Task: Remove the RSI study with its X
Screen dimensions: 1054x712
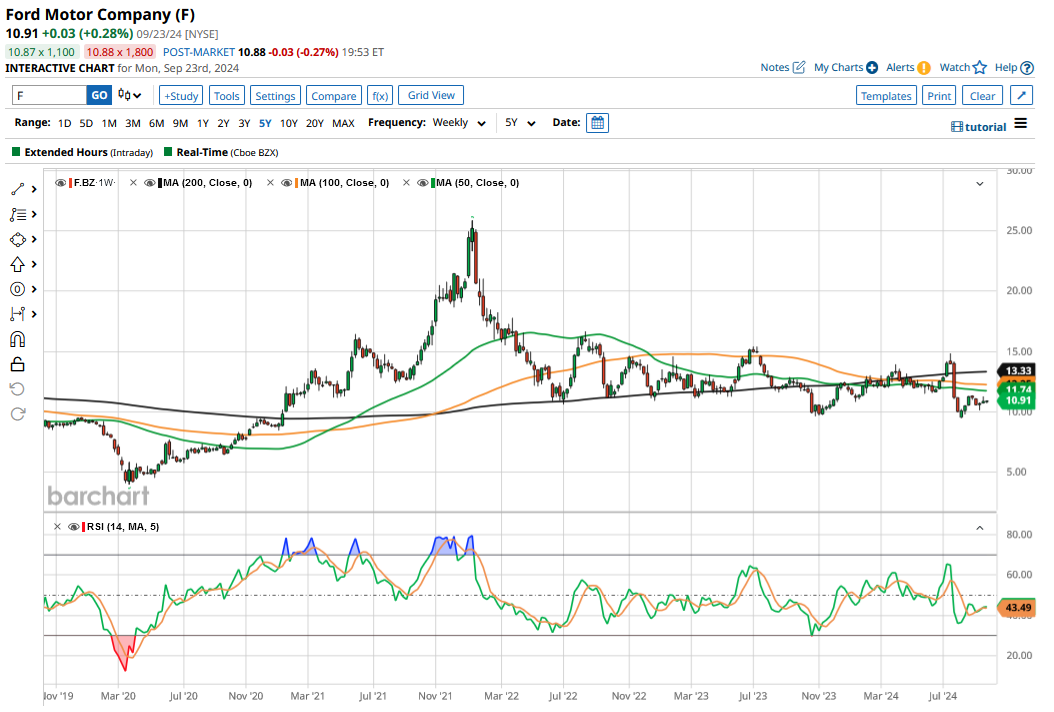Action: coord(57,526)
